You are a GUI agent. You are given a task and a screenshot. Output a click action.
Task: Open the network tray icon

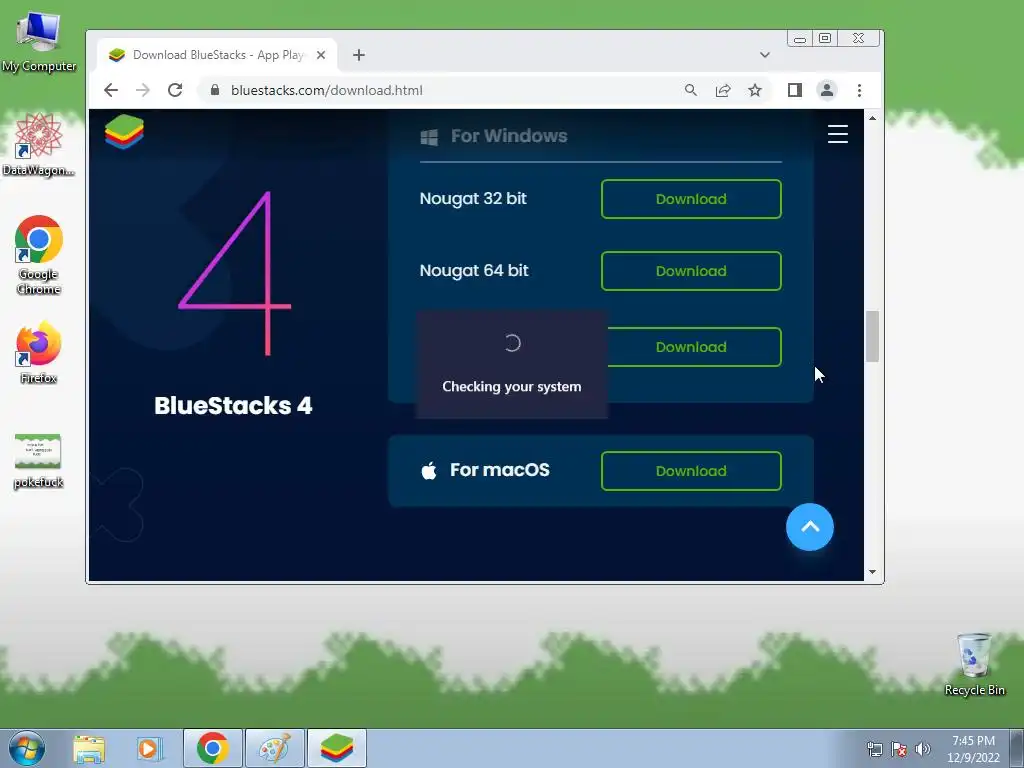pyautogui.click(x=874, y=749)
